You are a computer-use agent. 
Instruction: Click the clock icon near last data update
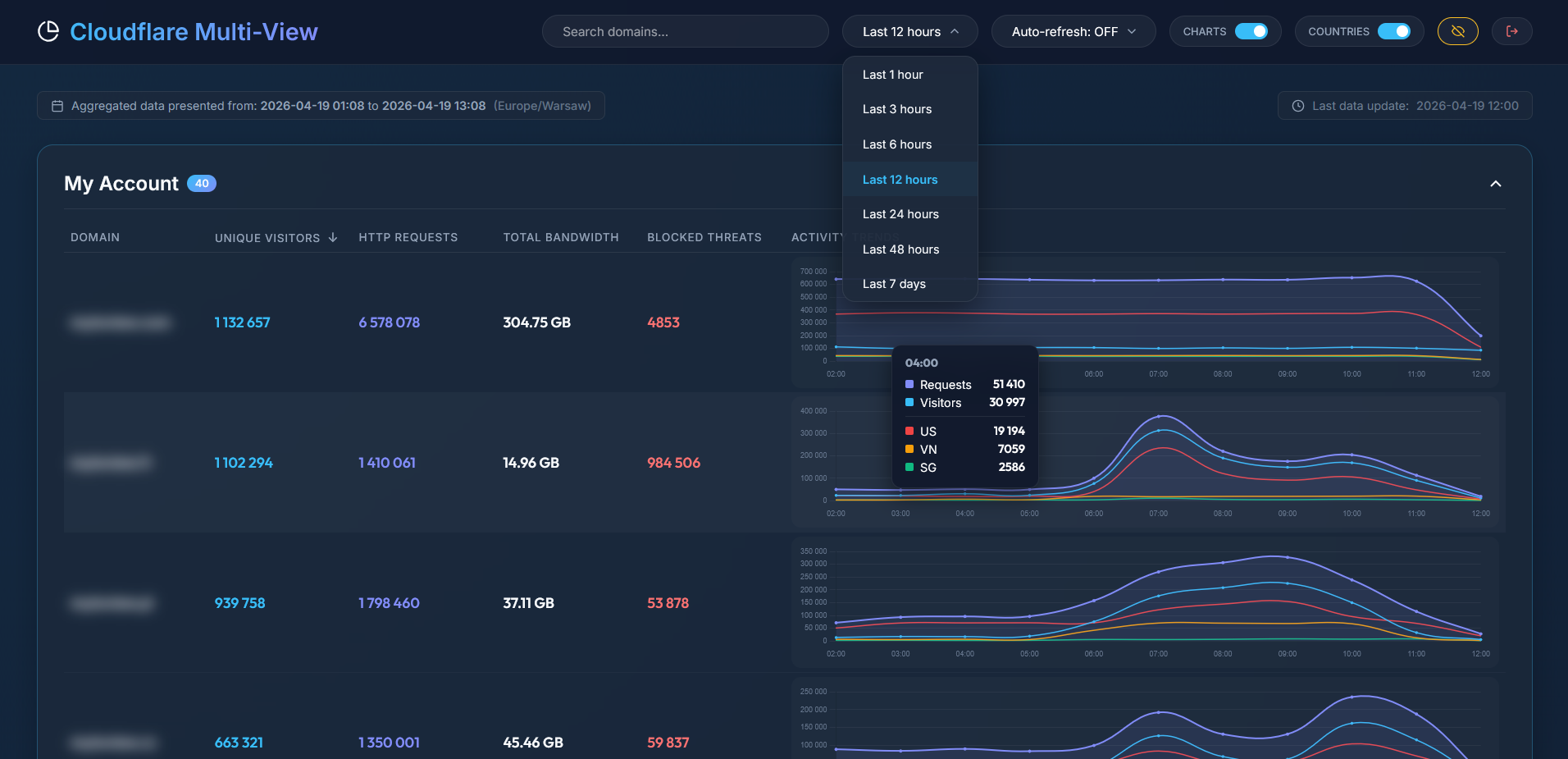click(1297, 105)
